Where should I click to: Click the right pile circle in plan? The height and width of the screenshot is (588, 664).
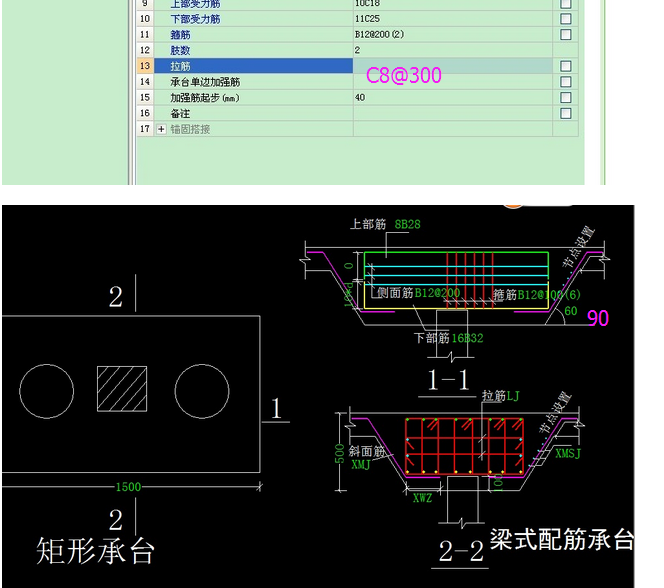coord(202,391)
